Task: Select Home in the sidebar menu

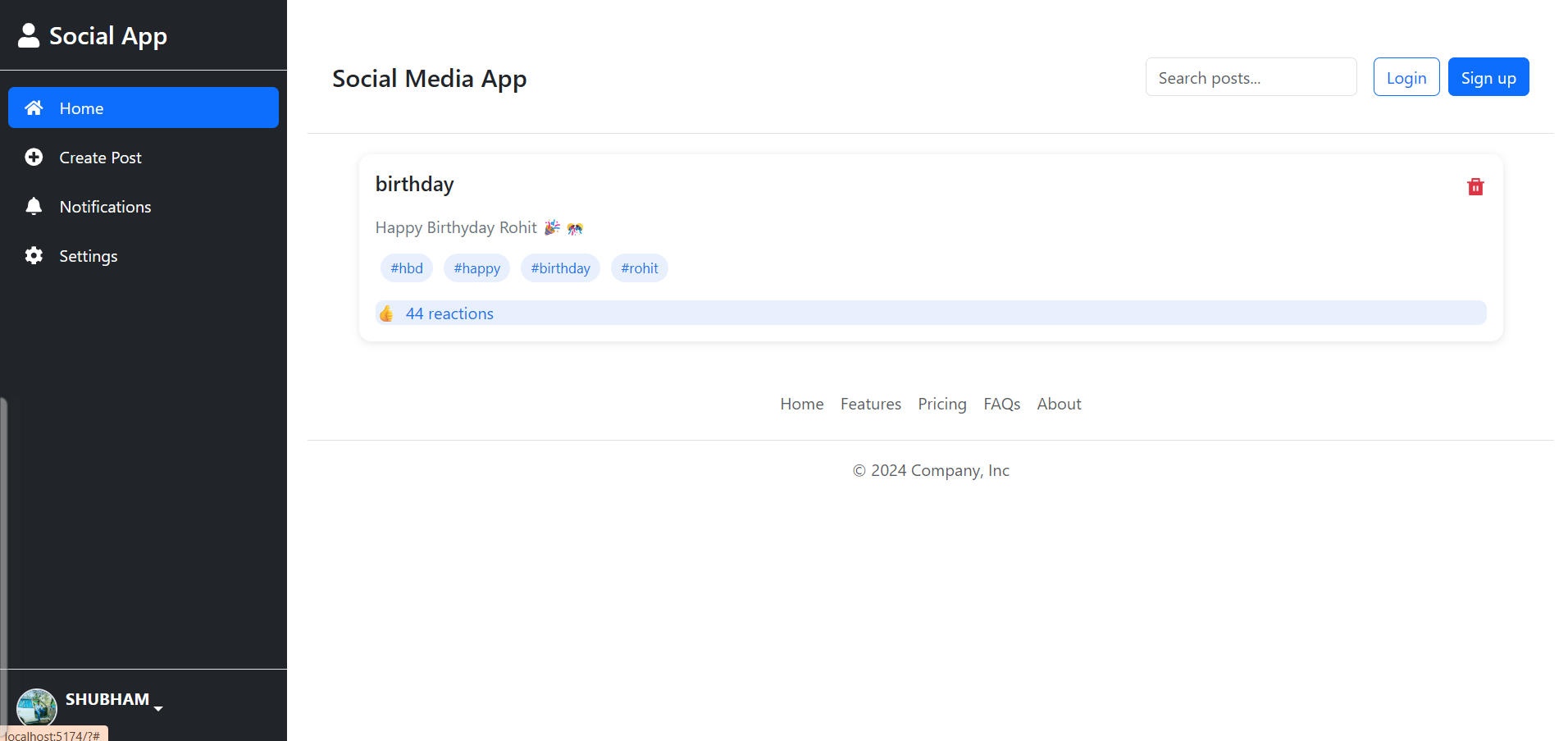Action: (x=81, y=107)
